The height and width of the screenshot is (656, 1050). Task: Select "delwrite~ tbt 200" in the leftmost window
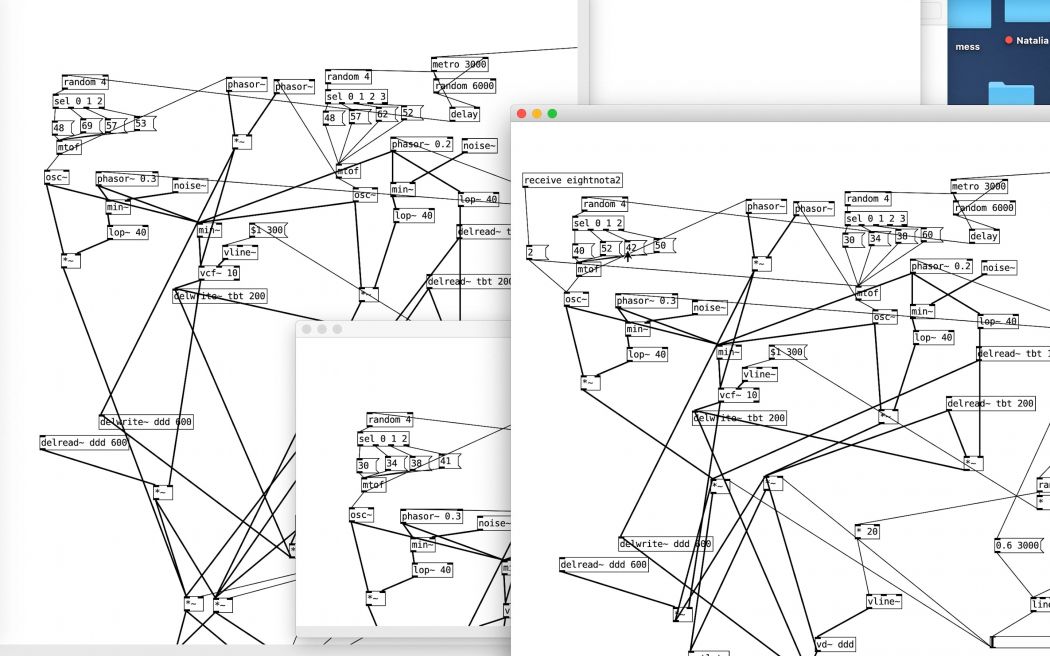click(x=220, y=296)
